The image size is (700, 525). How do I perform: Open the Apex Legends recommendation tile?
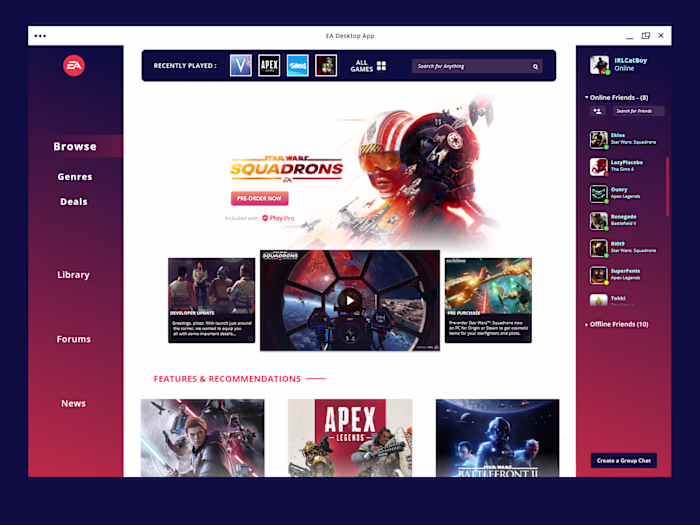coord(350,438)
